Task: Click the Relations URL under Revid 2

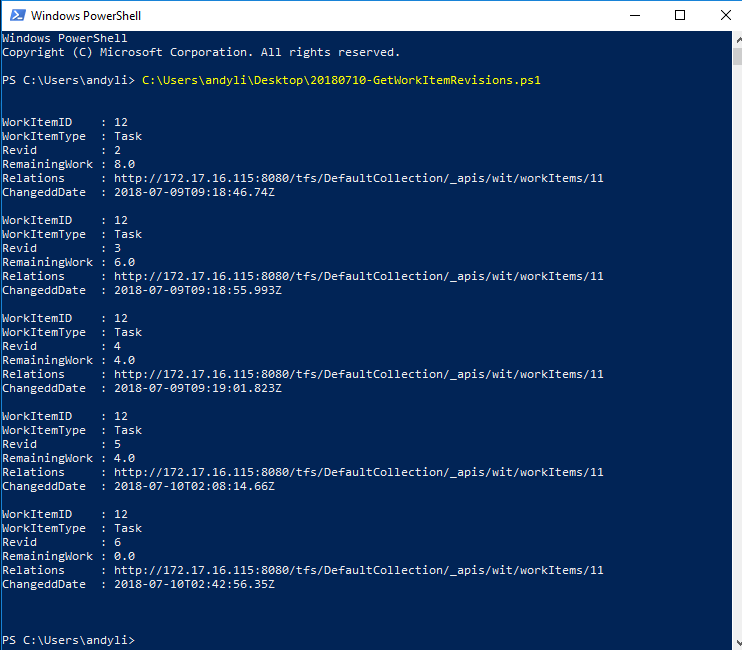Action: click(x=359, y=178)
